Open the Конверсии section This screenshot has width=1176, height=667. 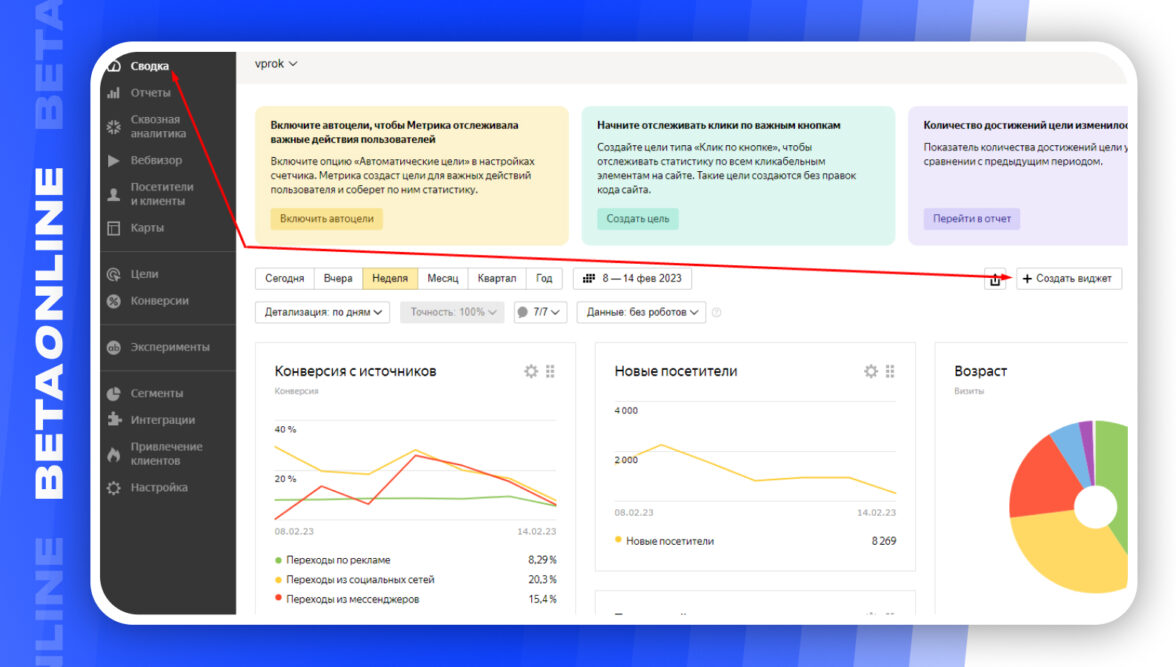[x=160, y=300]
